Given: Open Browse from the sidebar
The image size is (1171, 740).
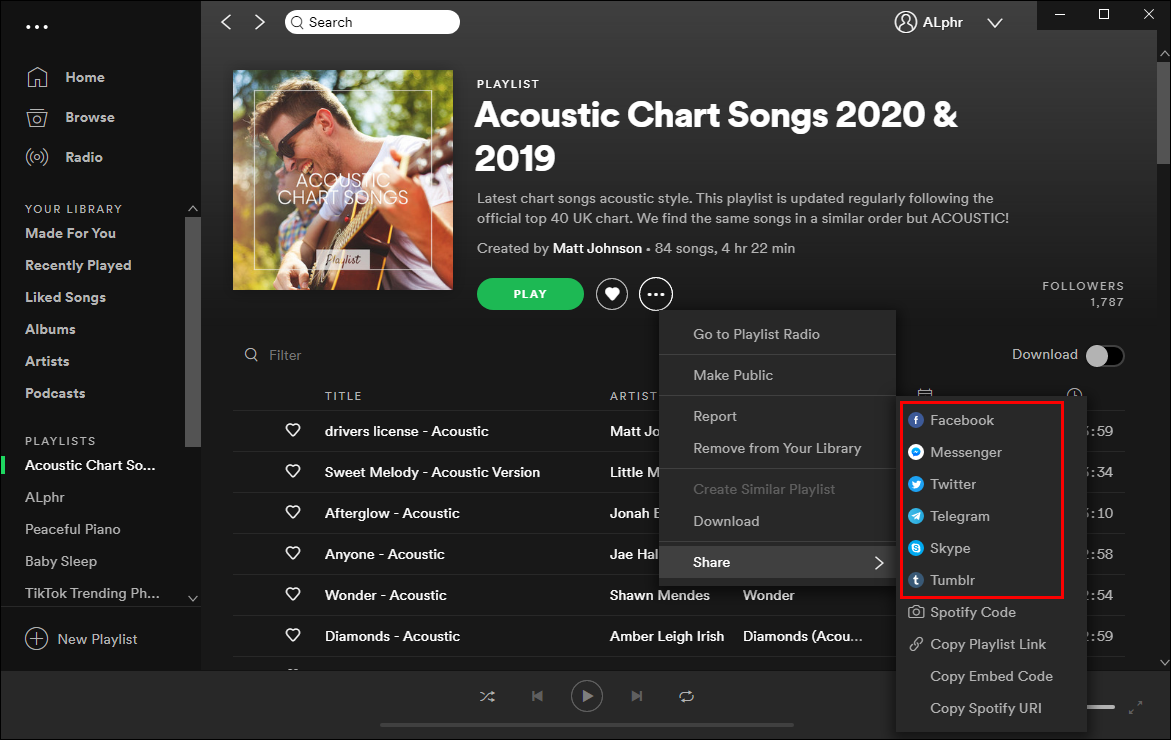Looking at the screenshot, I should pos(89,117).
